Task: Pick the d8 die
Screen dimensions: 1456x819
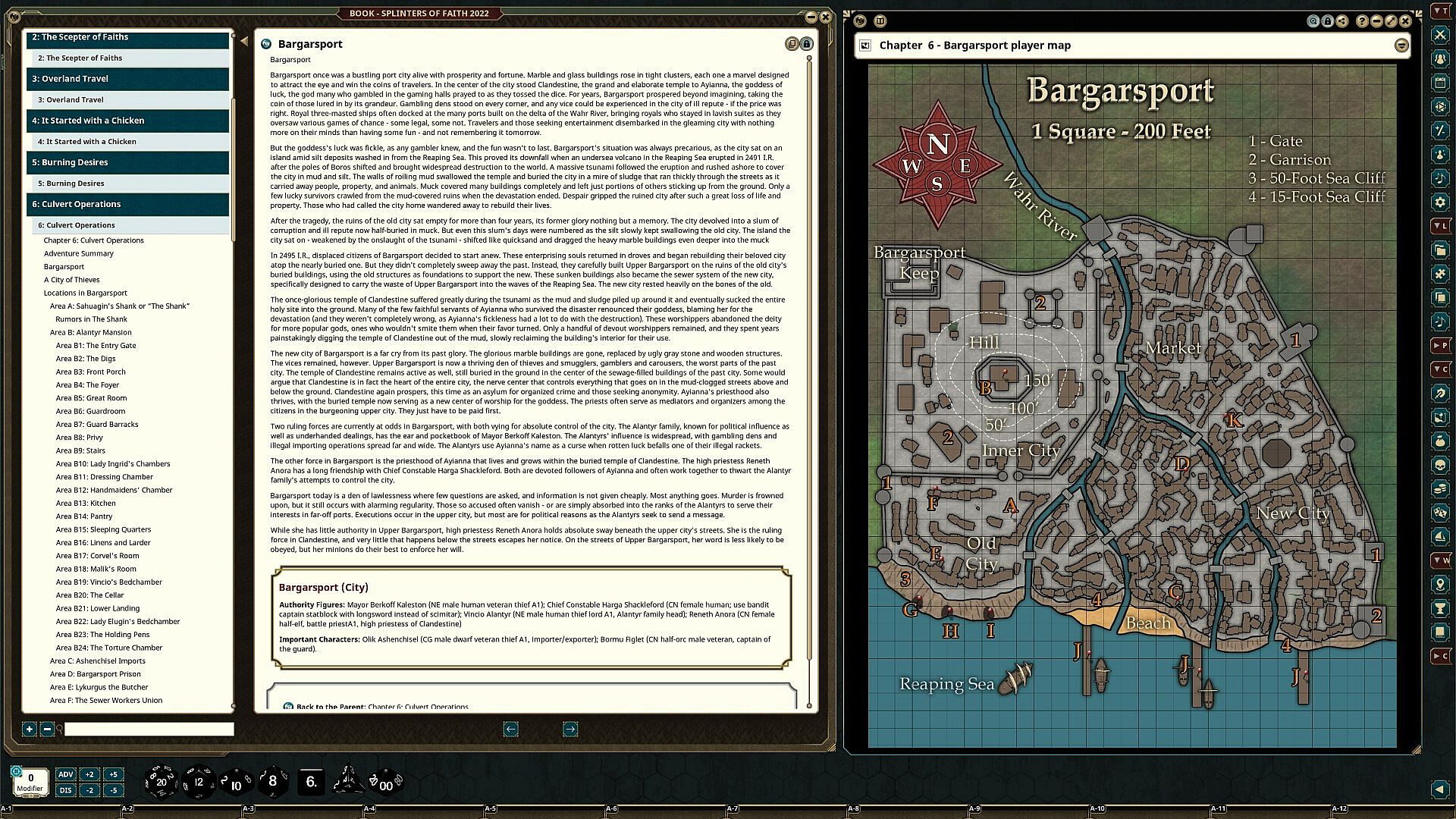Action: [x=273, y=781]
